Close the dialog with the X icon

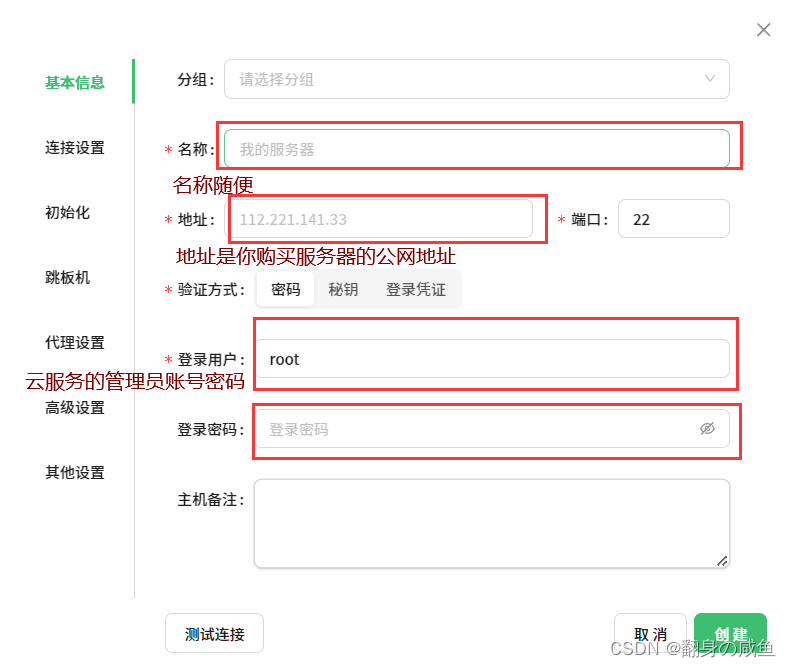(x=764, y=30)
